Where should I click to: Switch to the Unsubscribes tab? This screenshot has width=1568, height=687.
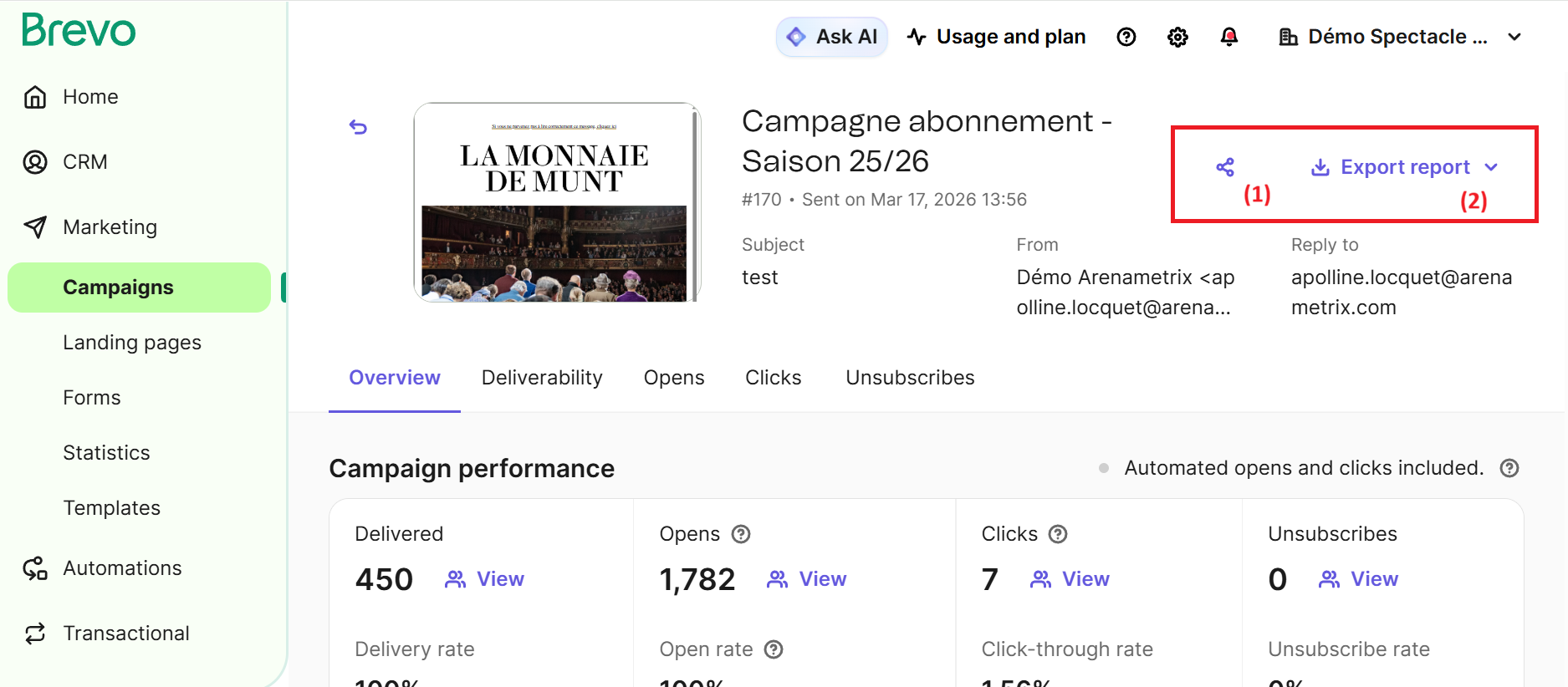pos(910,378)
